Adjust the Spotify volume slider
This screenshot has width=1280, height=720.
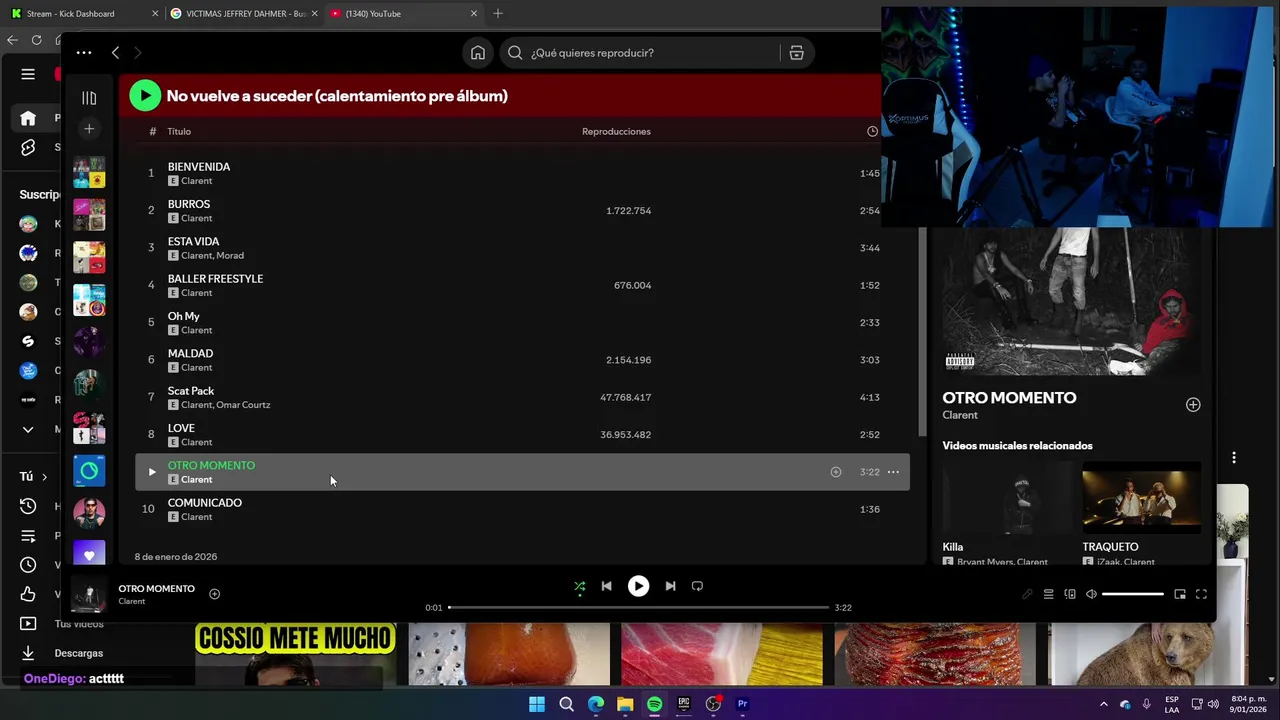(x=1133, y=594)
